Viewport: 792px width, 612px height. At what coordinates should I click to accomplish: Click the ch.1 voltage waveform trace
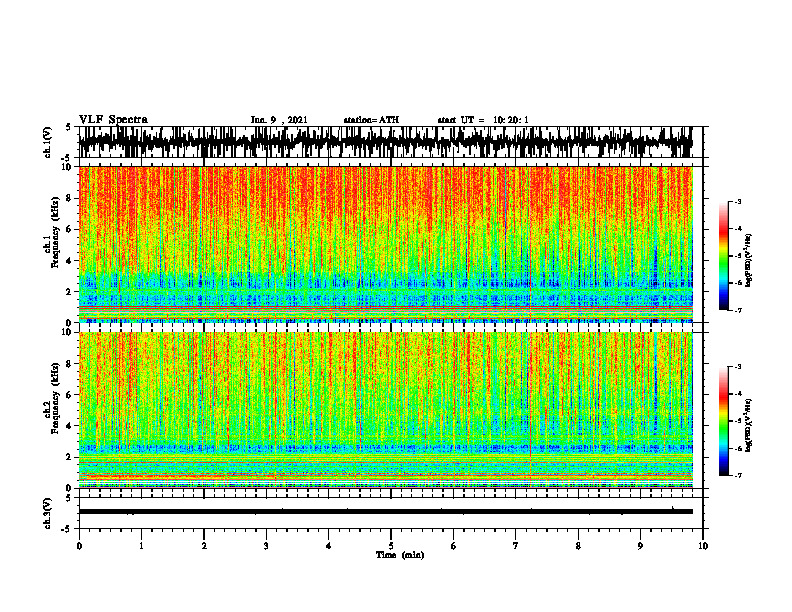(x=385, y=142)
